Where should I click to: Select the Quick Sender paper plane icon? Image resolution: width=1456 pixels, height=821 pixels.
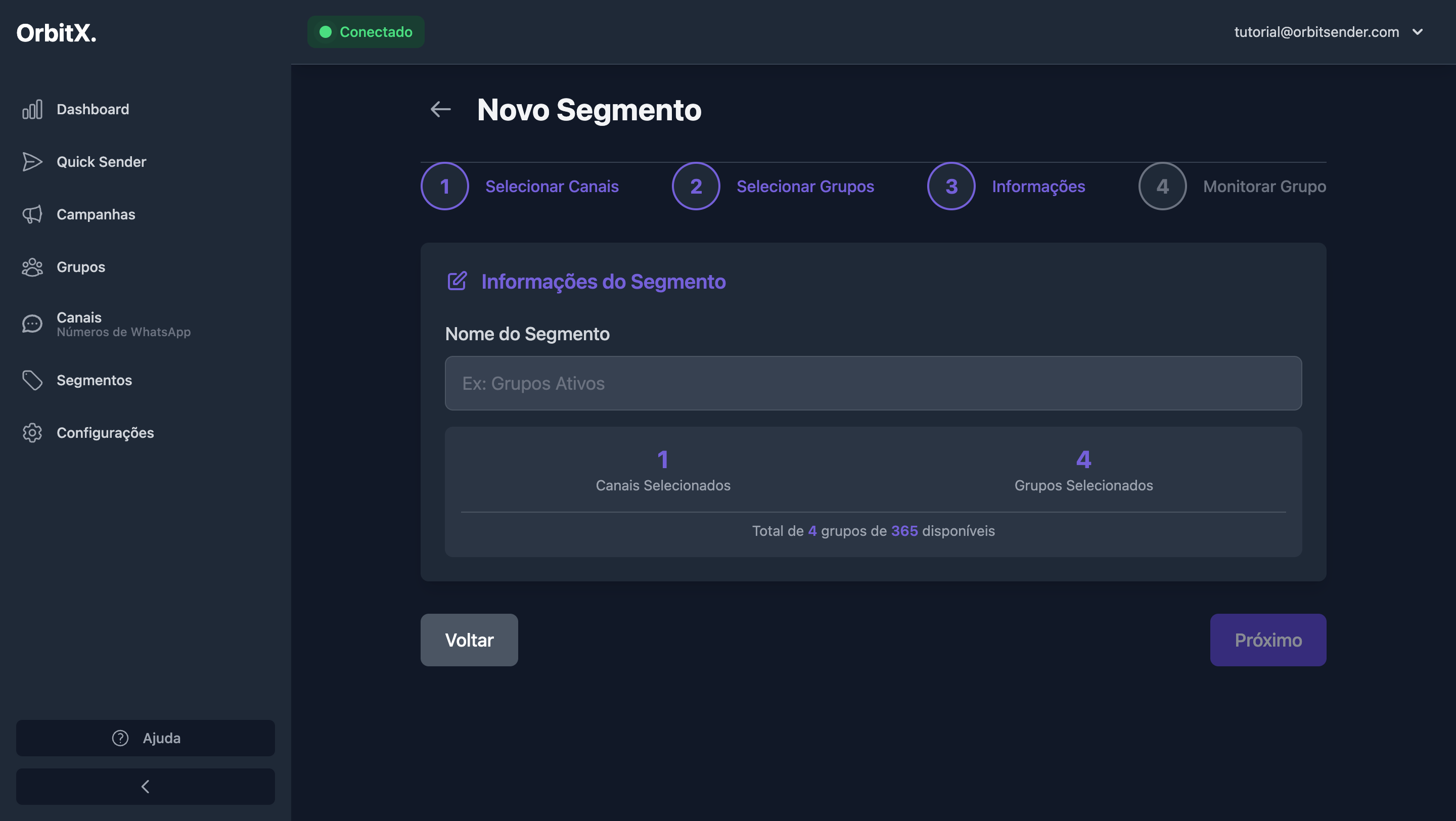click(x=32, y=162)
